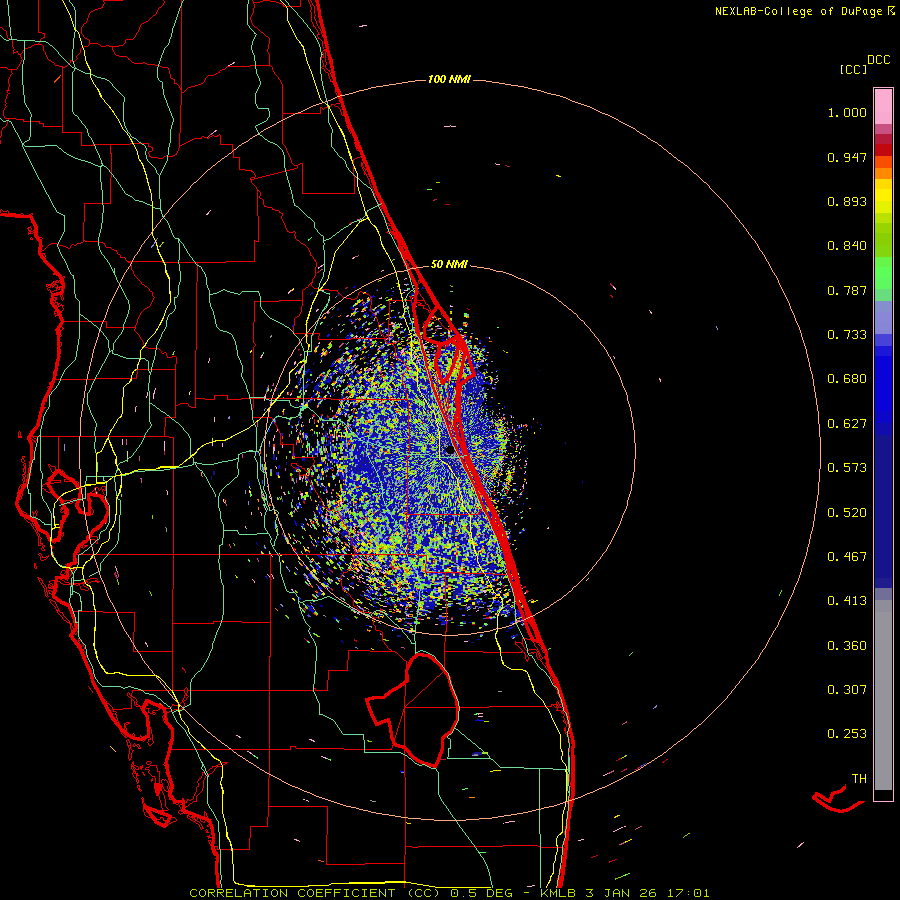900x900 pixels.
Task: Select the 0.307 scale value
Action: click(847, 690)
